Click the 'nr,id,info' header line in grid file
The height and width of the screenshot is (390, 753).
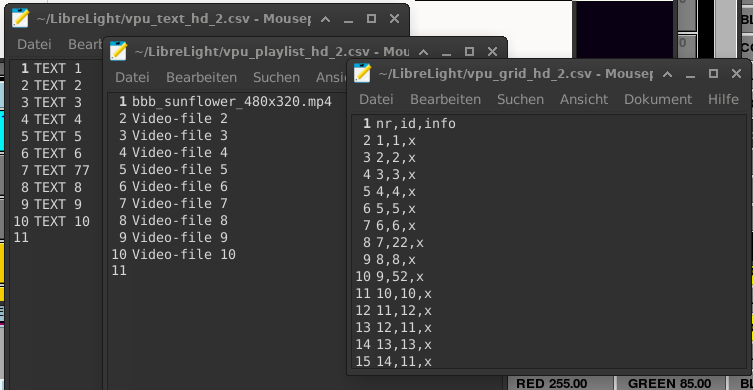click(x=416, y=124)
